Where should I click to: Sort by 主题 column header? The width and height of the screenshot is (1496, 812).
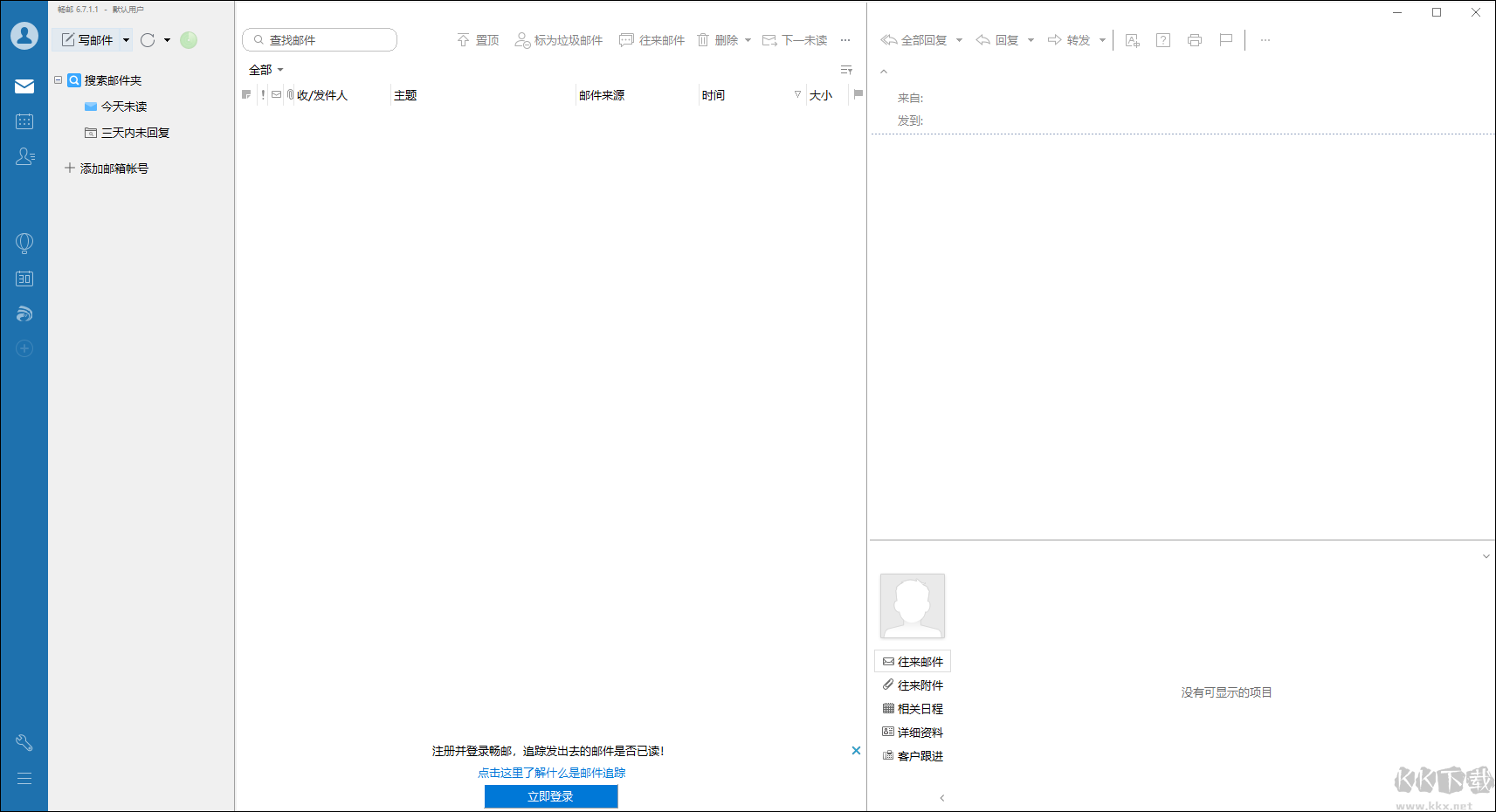pyautogui.click(x=405, y=95)
